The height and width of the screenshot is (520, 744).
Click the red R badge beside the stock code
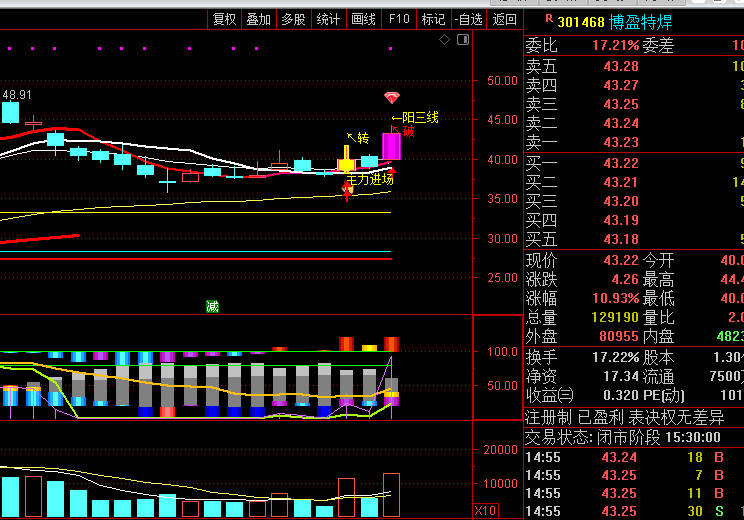(548, 18)
